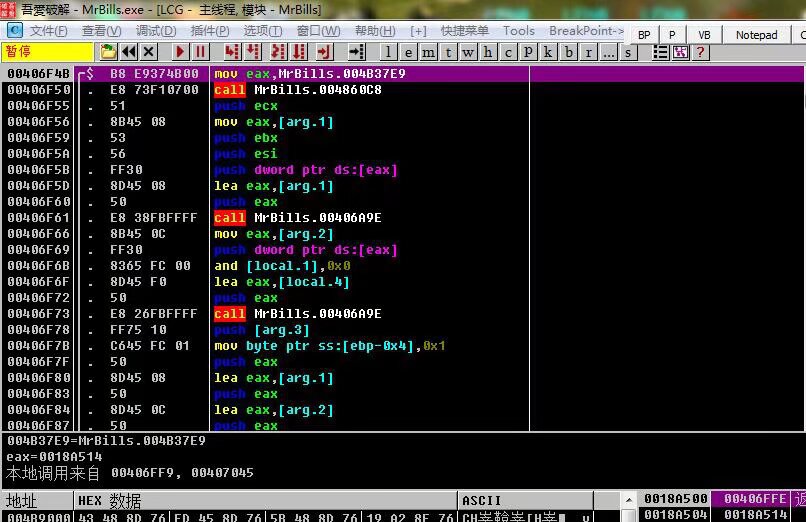Image resolution: width=806 pixels, height=522 pixels.
Task: Click the Notepad button
Action: tap(756, 35)
